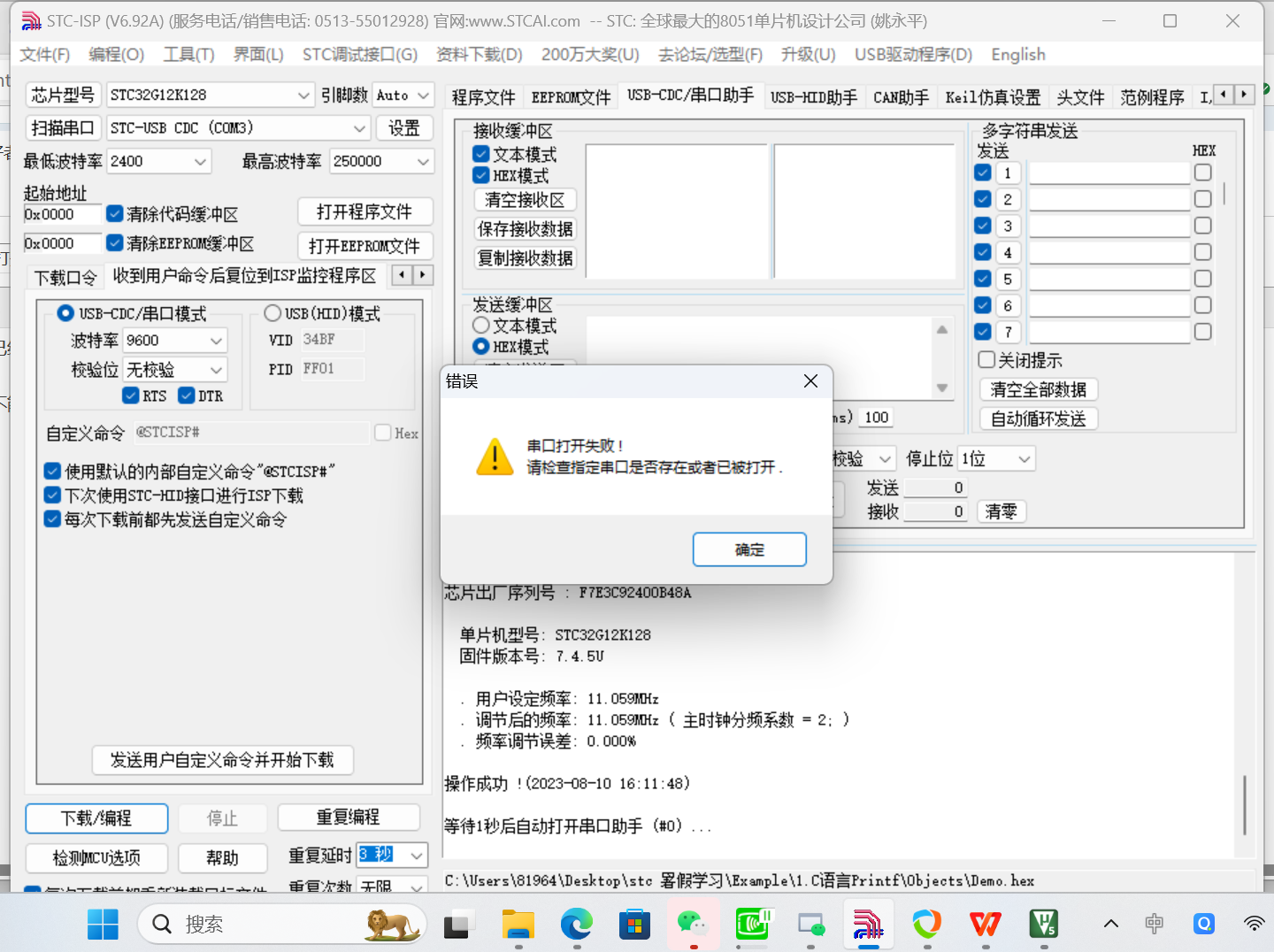Screen dimensions: 1274x952
Task: Switch to the 程序文件 tab
Action: tap(483, 97)
